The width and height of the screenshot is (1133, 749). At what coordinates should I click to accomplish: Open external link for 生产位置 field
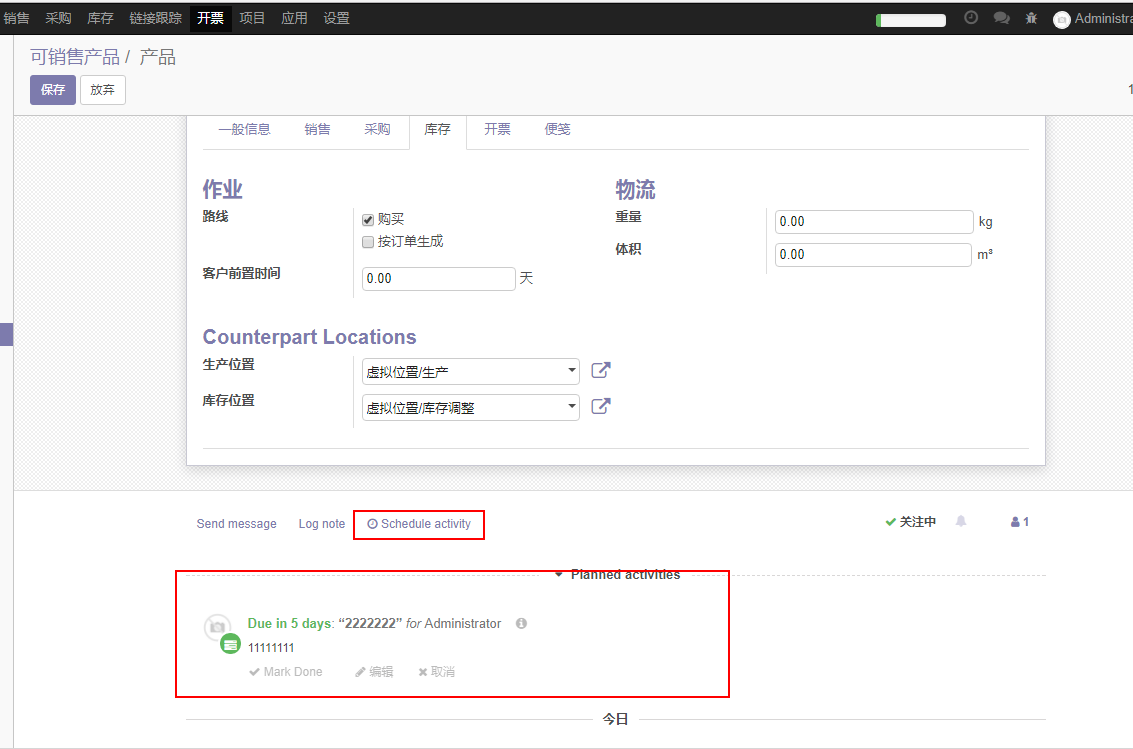tap(600, 371)
